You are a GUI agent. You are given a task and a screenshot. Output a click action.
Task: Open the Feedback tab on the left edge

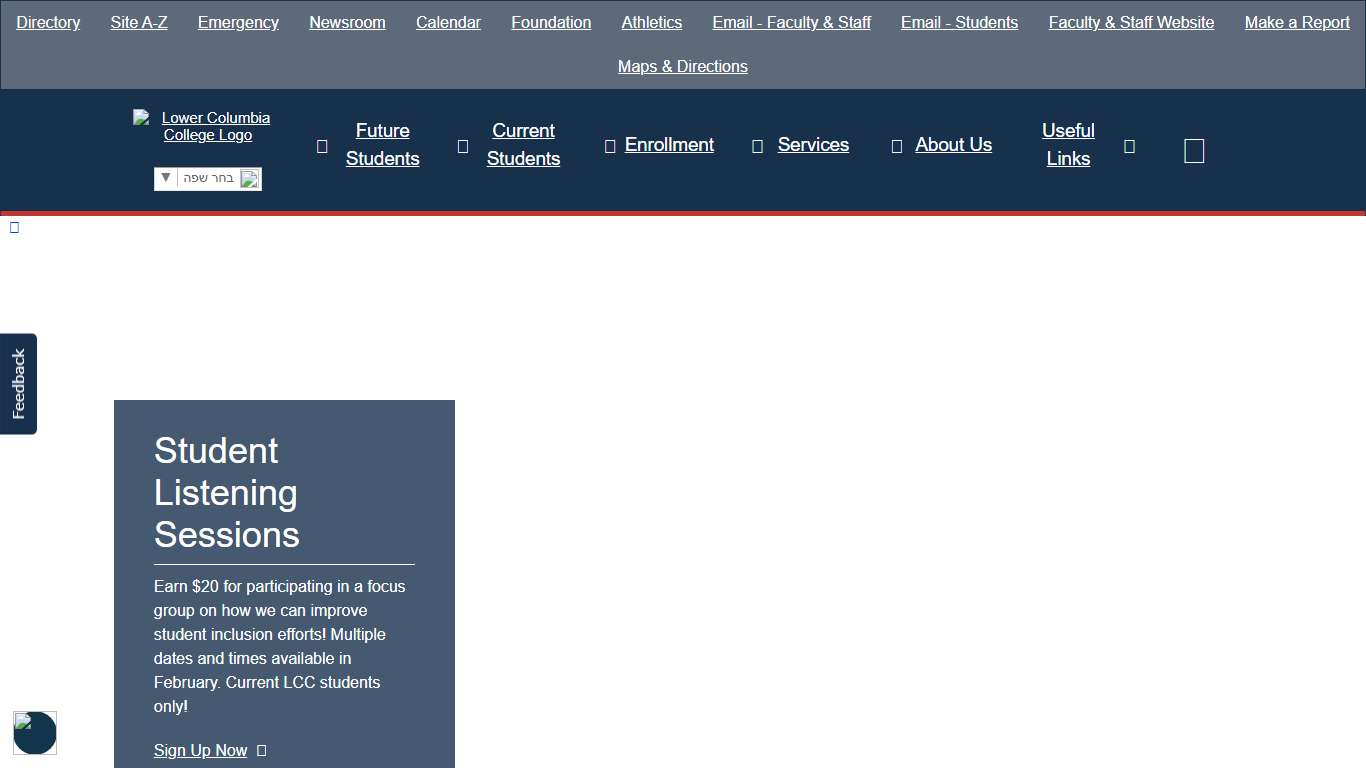[x=17, y=383]
